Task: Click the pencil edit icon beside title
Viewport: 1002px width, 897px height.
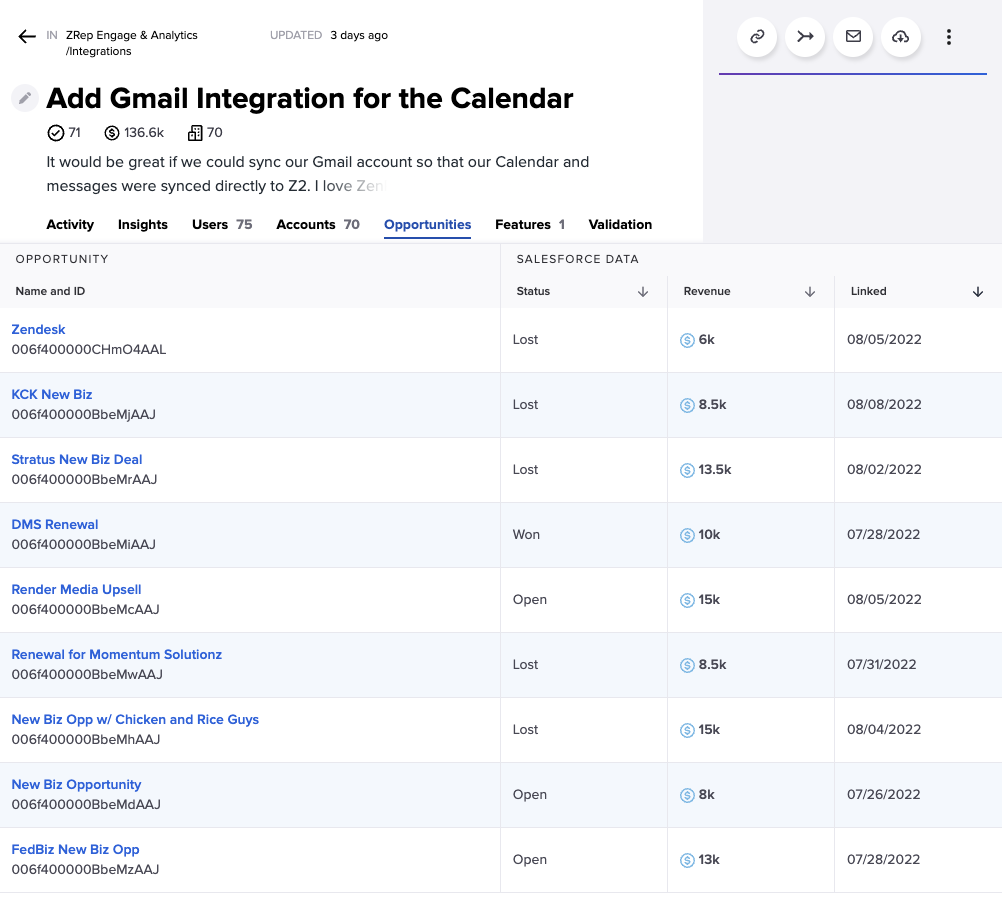Action: pyautogui.click(x=25, y=98)
